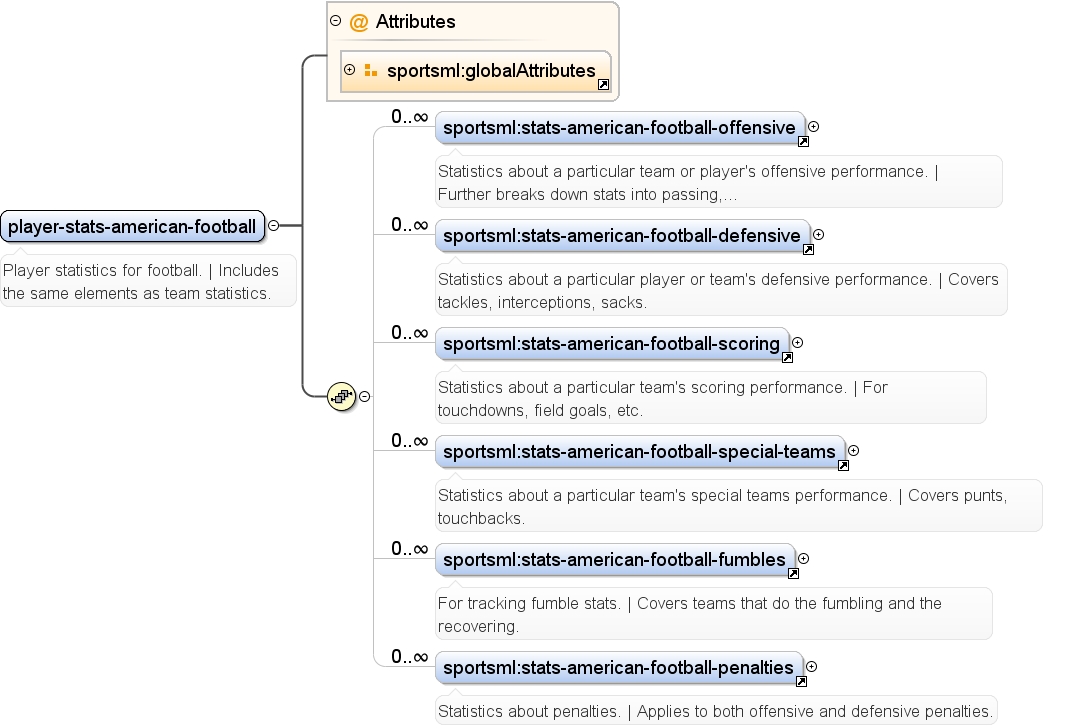Expand stats-american-football-offensive element
This screenshot has width=1066, height=728.
813,126
